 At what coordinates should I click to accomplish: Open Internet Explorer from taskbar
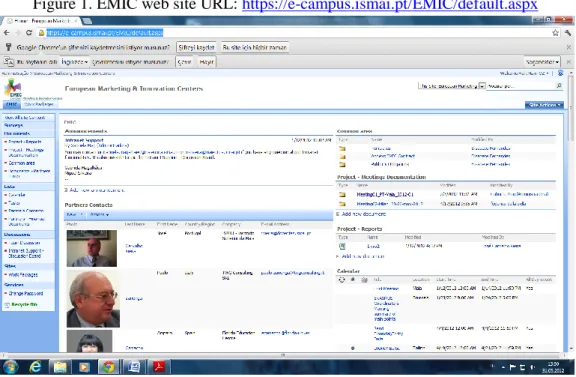click(x=35, y=367)
